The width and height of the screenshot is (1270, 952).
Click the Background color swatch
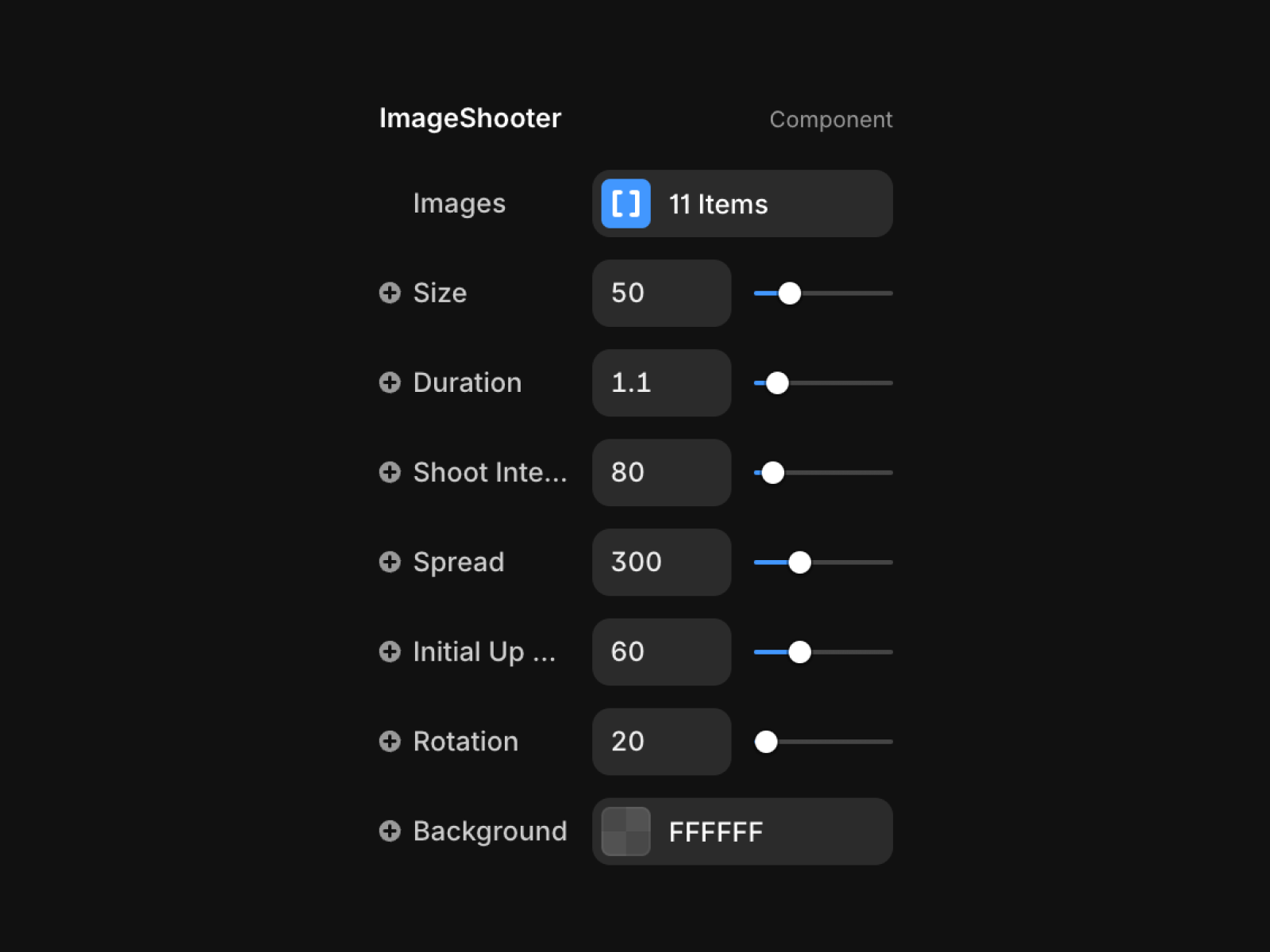[625, 831]
